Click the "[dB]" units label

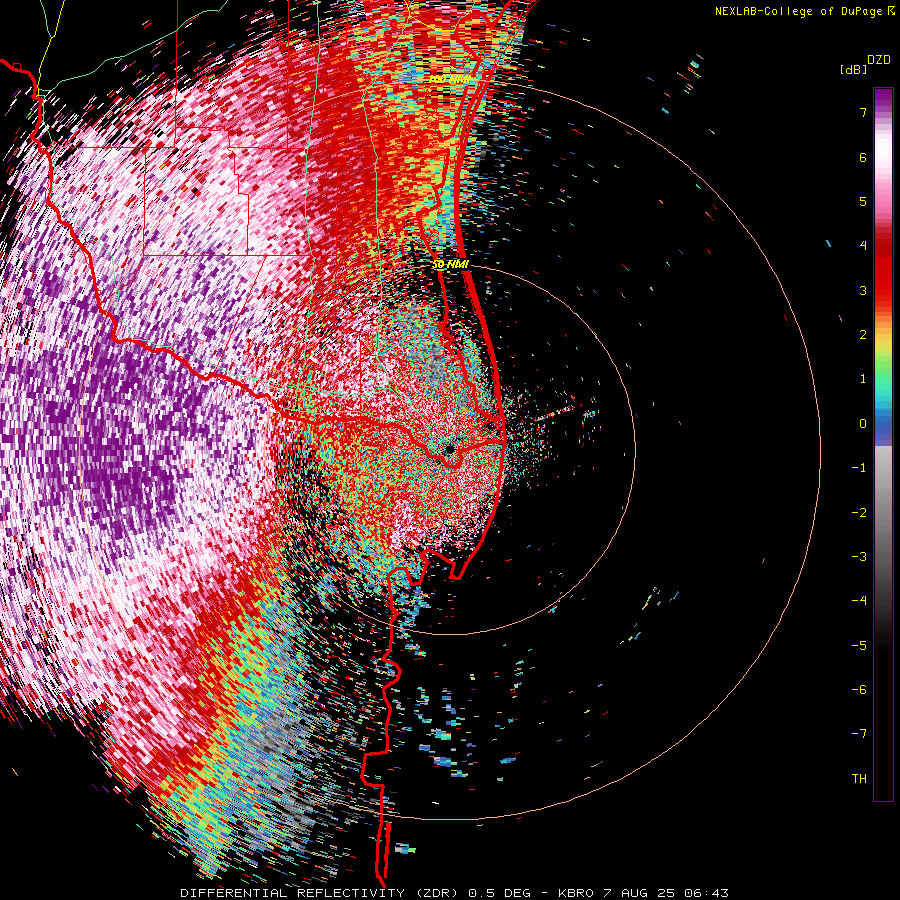point(853,69)
